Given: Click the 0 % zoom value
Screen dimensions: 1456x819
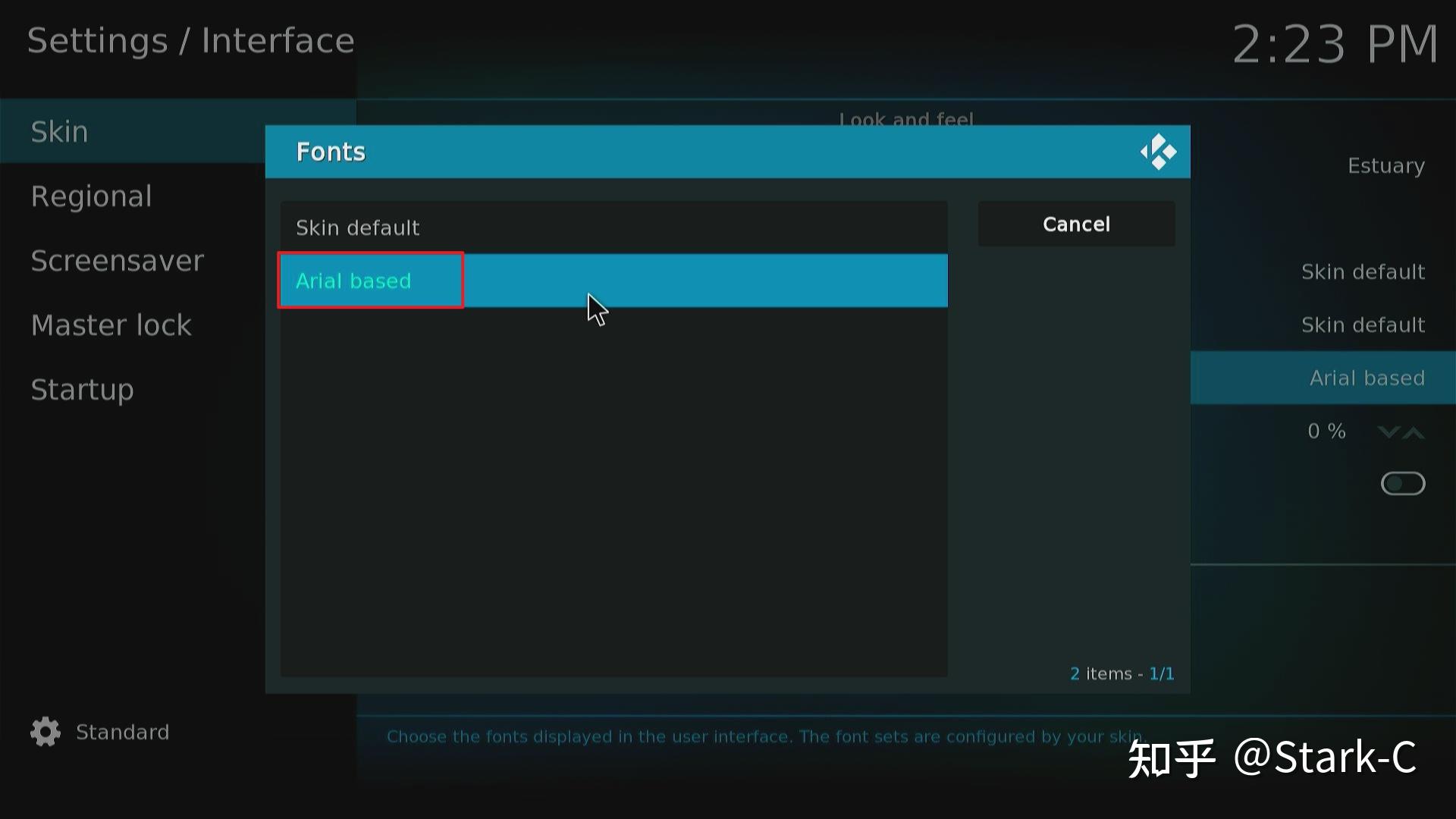Looking at the screenshot, I should coord(1326,431).
